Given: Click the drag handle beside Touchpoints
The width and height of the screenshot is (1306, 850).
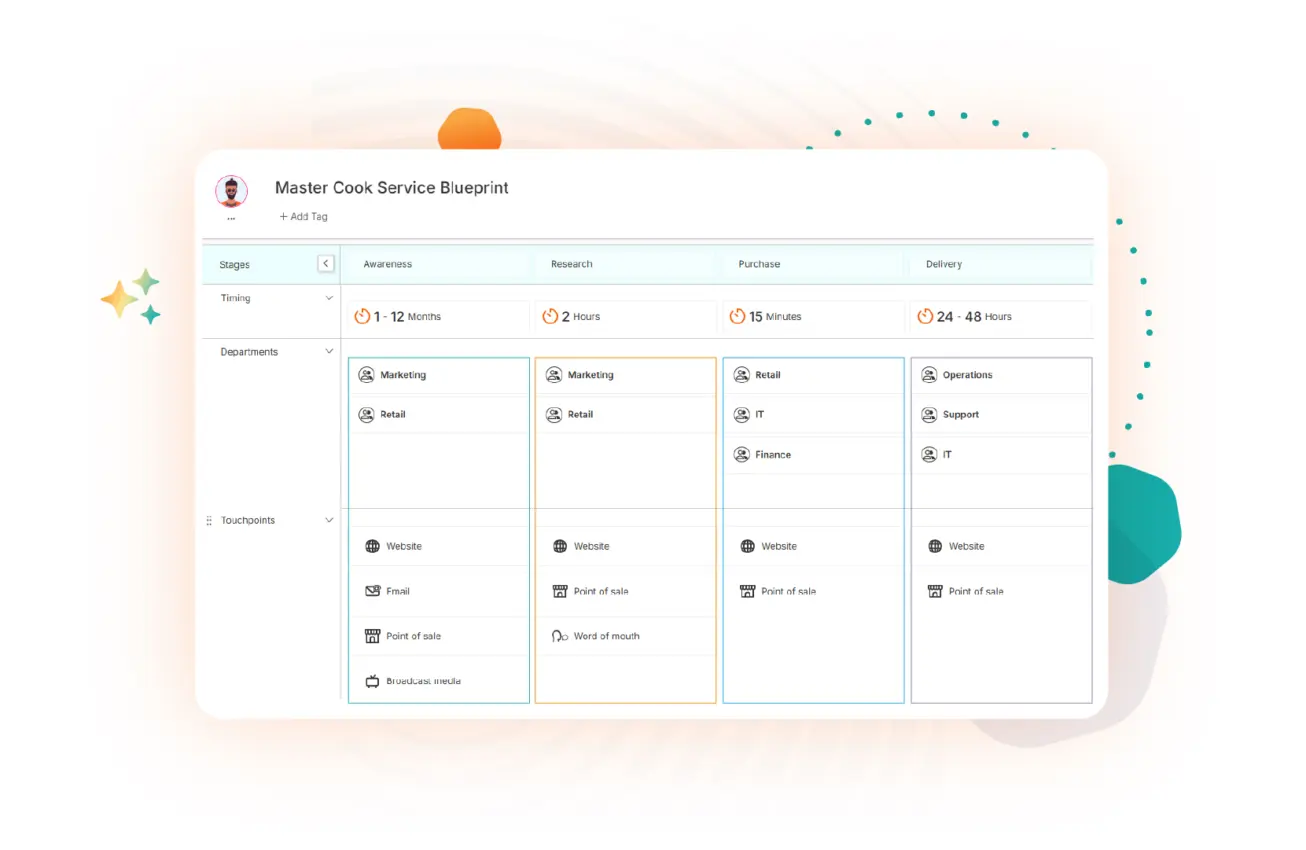Looking at the screenshot, I should (x=209, y=521).
